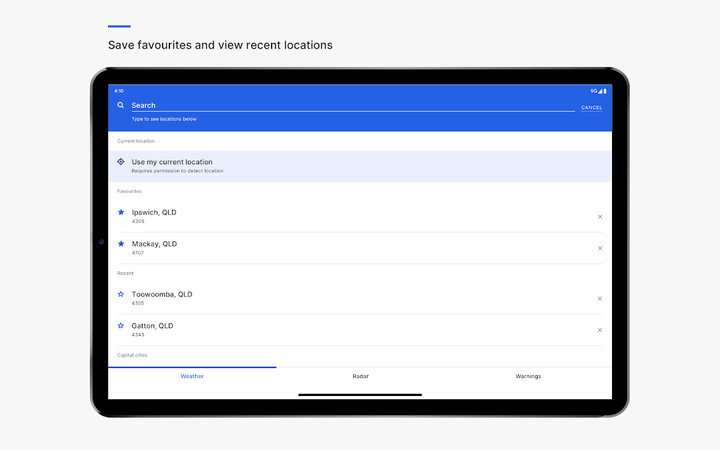Viewport: 720px width, 450px height.
Task: Star Toowoomba as a favourite
Action: pyautogui.click(x=121, y=294)
